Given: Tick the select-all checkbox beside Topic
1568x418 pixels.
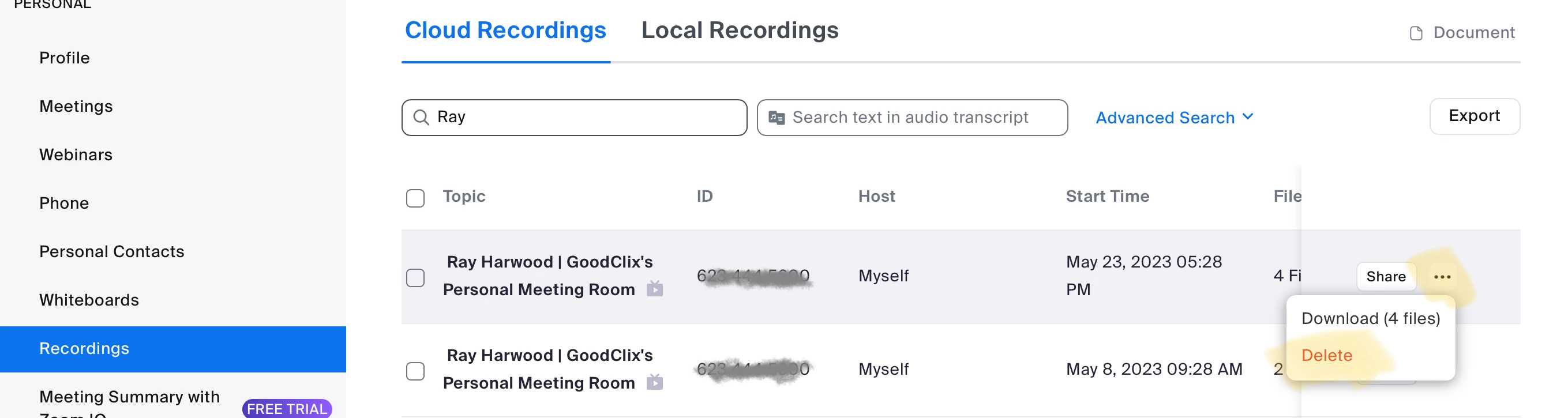Looking at the screenshot, I should coord(415,198).
